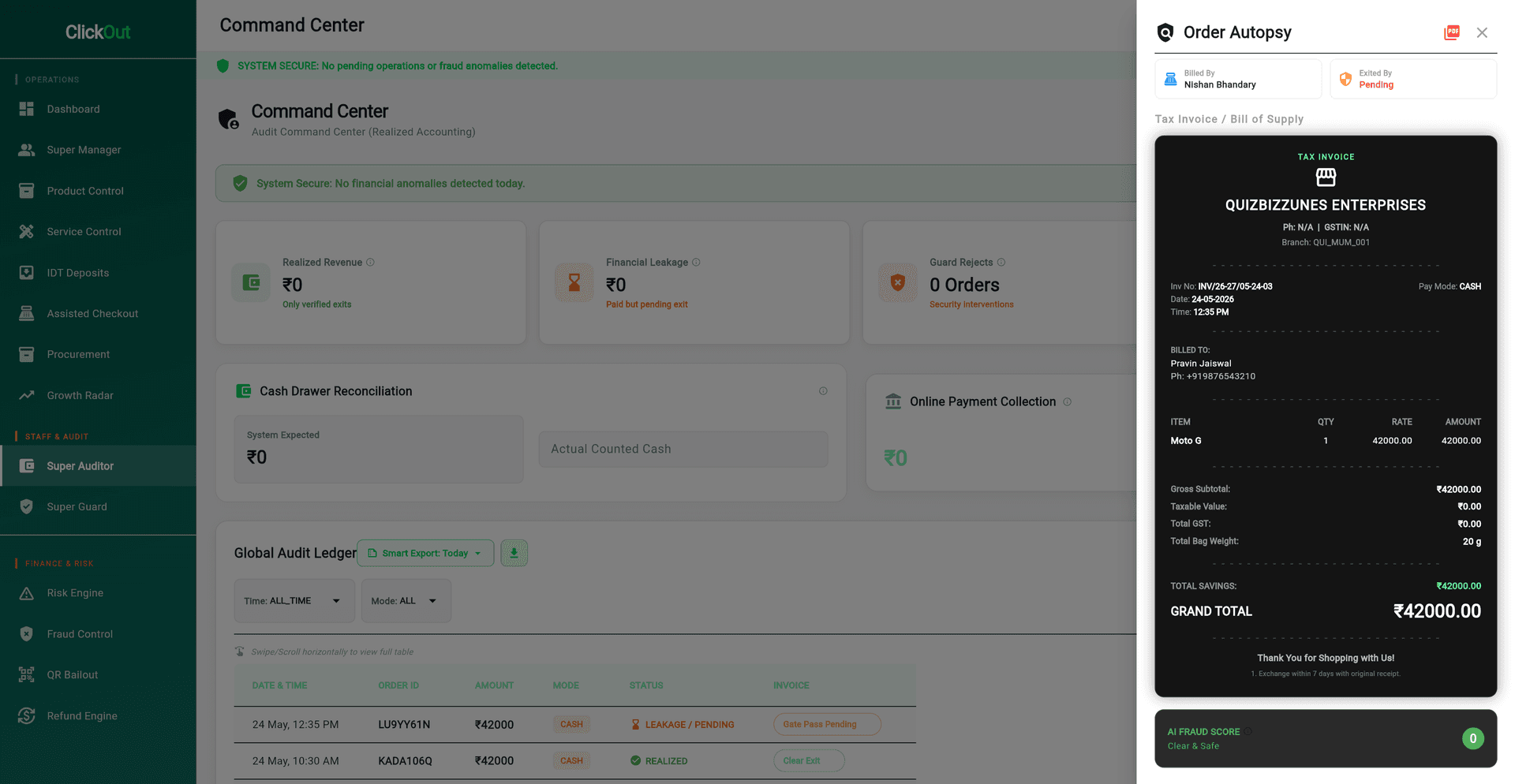The height and width of the screenshot is (784, 1515).
Task: Click the Clear & Safe fraud label
Action: [x=1193, y=746]
